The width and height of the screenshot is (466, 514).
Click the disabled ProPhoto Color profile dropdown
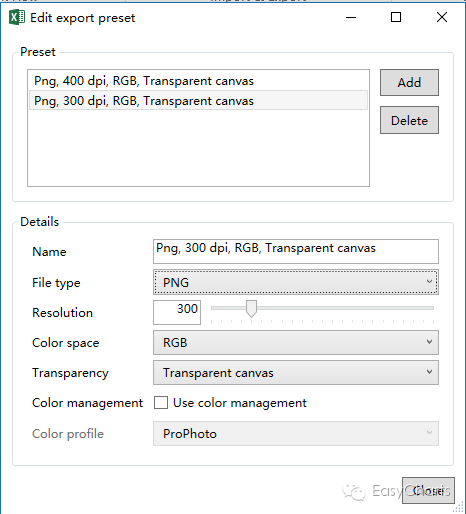[296, 433]
